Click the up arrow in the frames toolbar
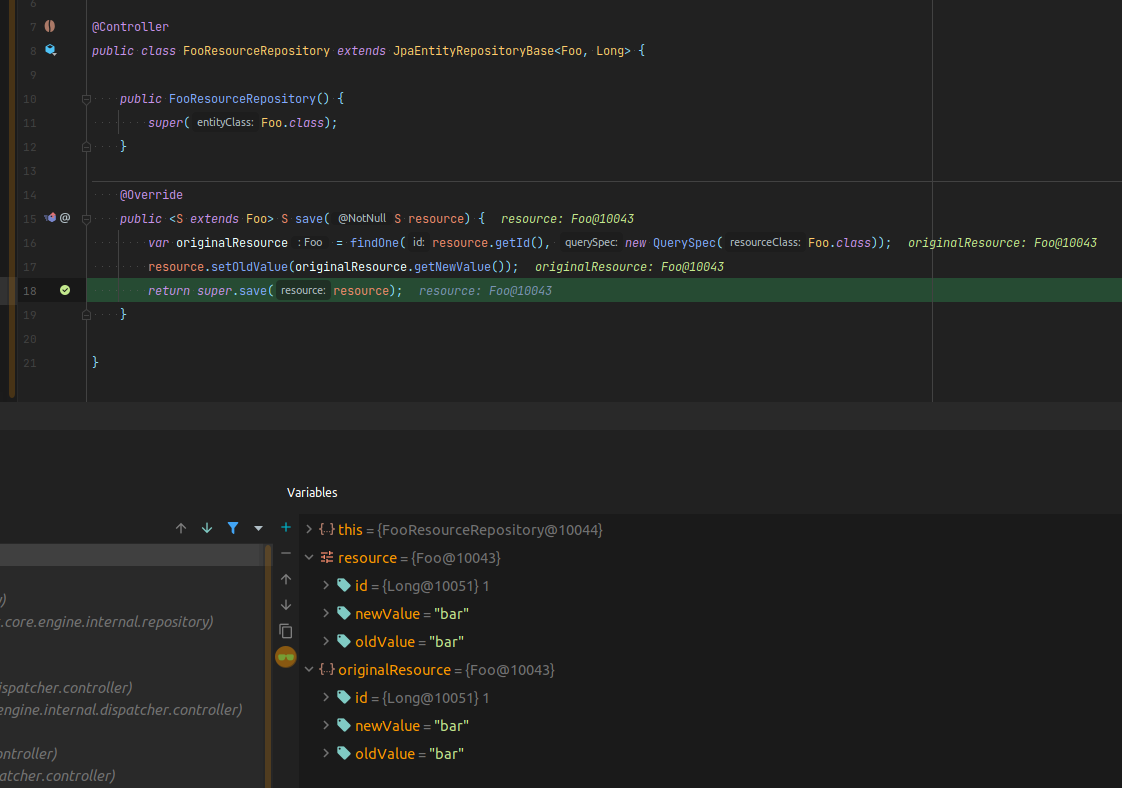 (181, 527)
